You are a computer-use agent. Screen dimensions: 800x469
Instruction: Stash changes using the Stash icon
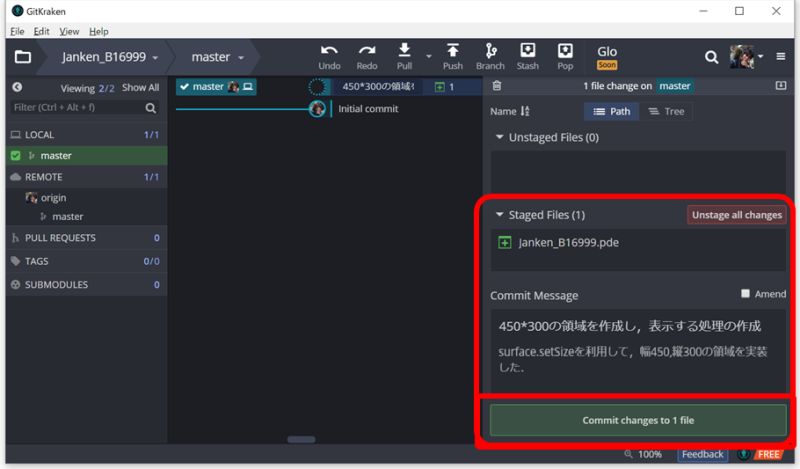pyautogui.click(x=527, y=56)
